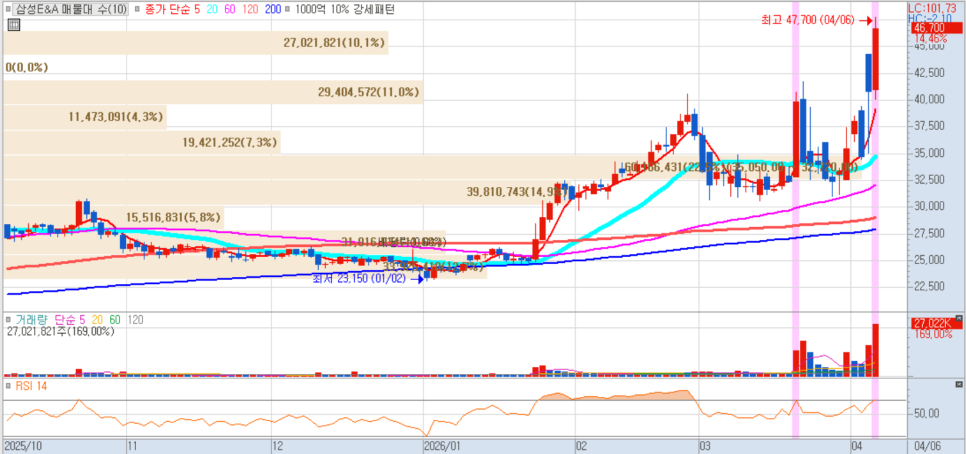Click small icon at RSI pane right edge
This screenshot has height=454, width=966.
tap(957, 384)
